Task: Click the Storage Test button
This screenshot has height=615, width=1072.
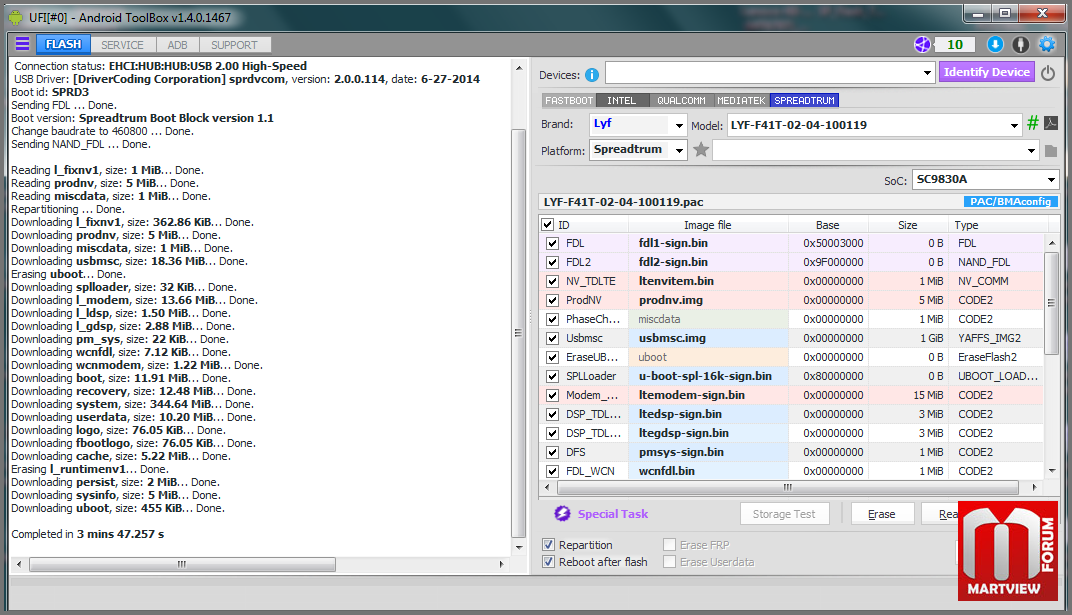Action: point(784,514)
